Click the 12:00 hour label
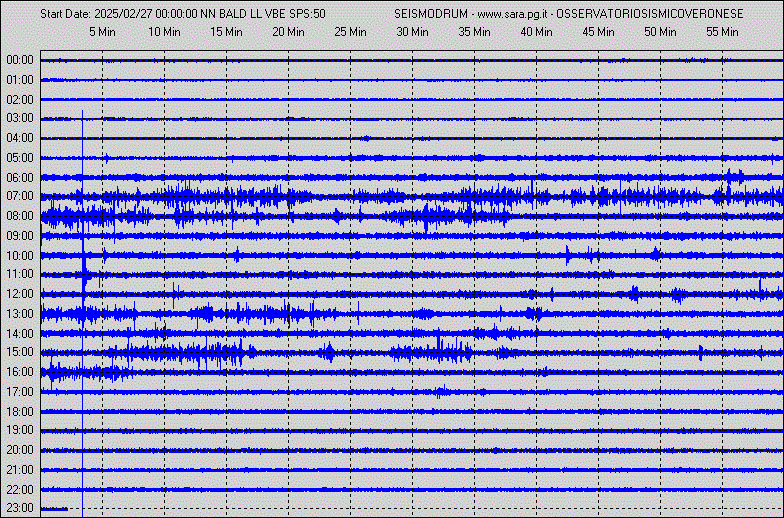 point(20,294)
